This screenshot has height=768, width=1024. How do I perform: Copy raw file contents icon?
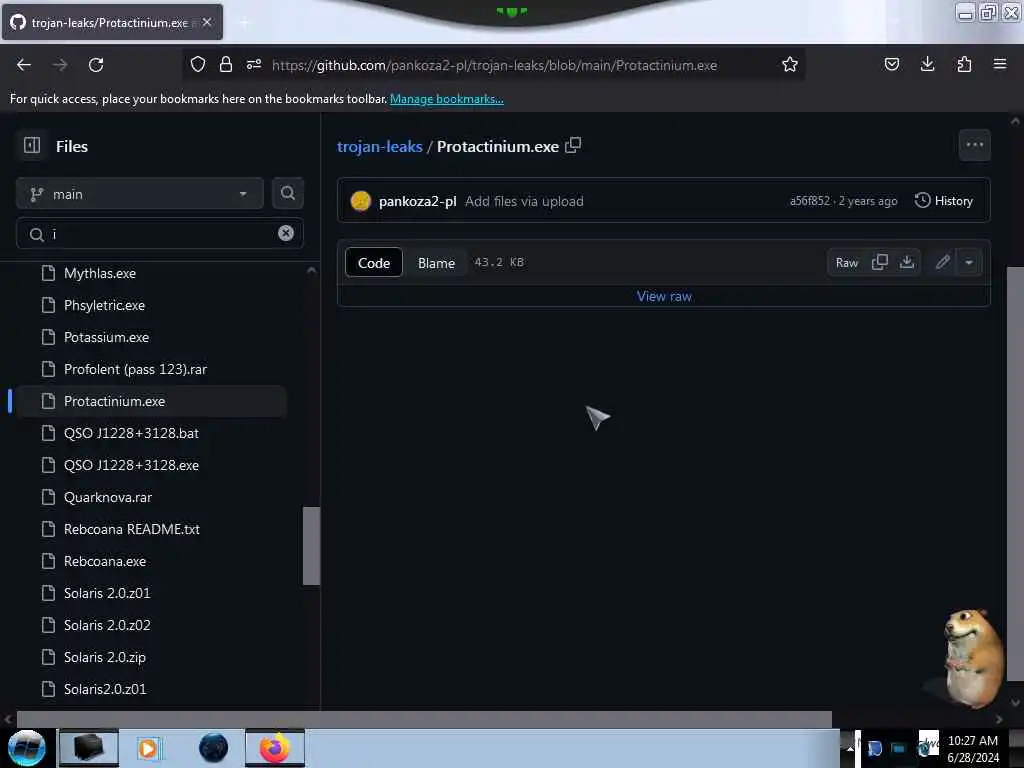(x=880, y=263)
